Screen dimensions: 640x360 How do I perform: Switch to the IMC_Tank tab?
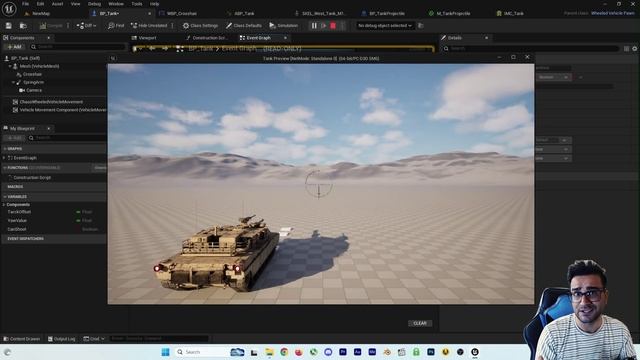pos(513,13)
